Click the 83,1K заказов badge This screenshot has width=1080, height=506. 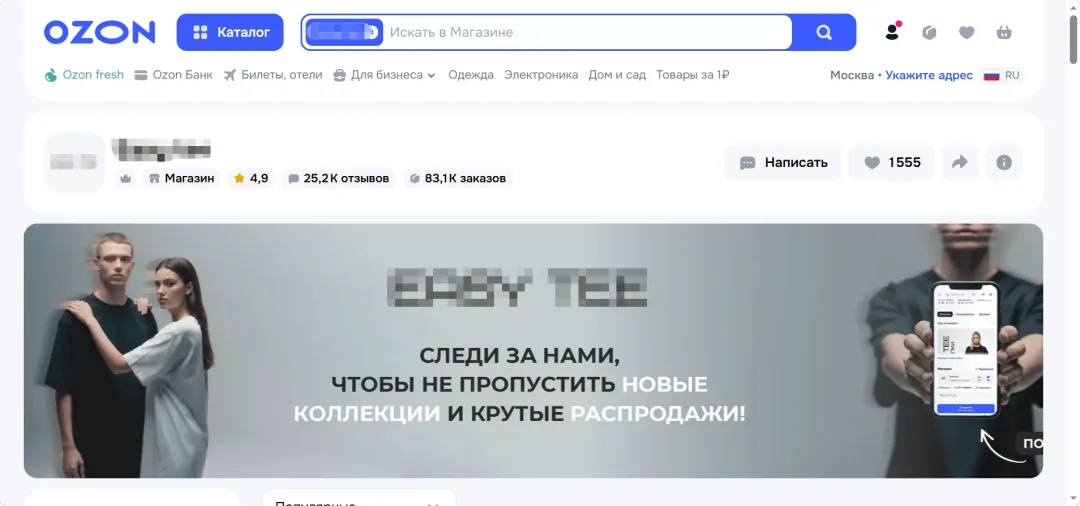click(458, 178)
